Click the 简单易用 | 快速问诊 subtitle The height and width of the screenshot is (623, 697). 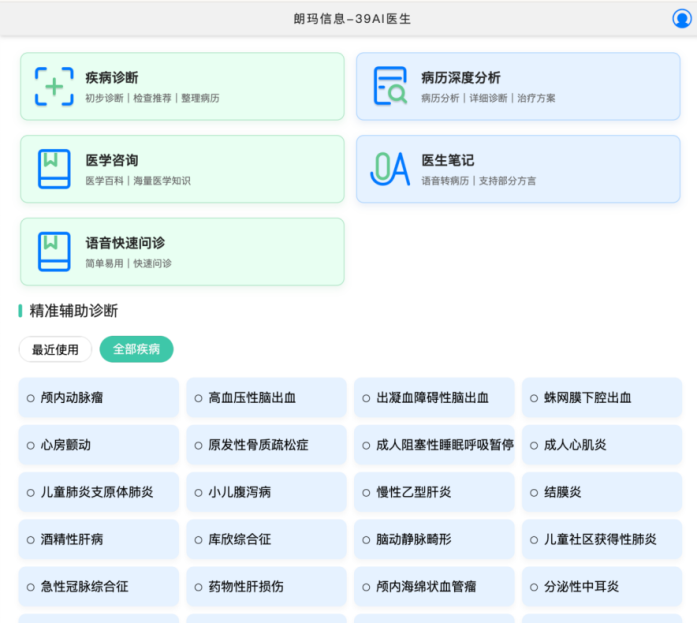[x=128, y=264]
